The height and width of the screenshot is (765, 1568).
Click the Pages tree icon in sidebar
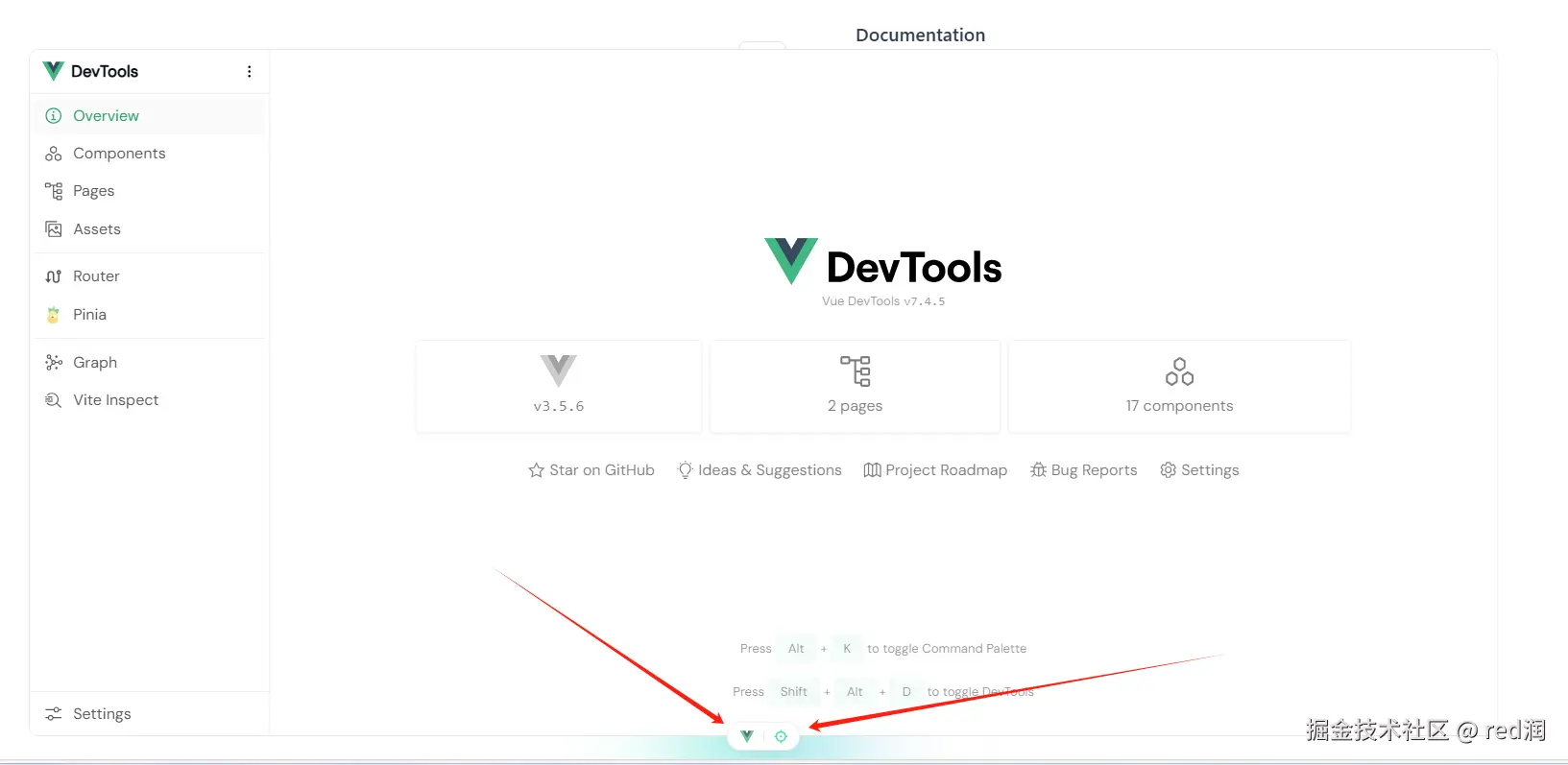click(54, 191)
